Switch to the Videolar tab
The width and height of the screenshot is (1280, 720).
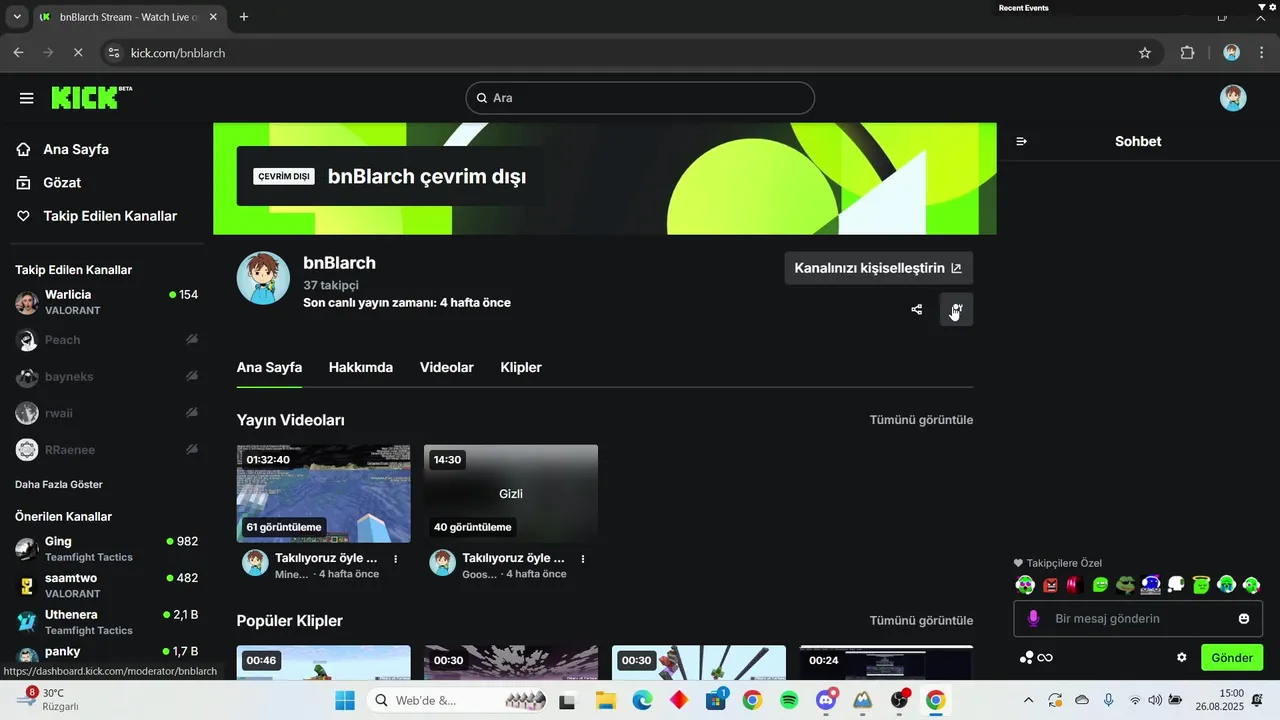pos(447,367)
